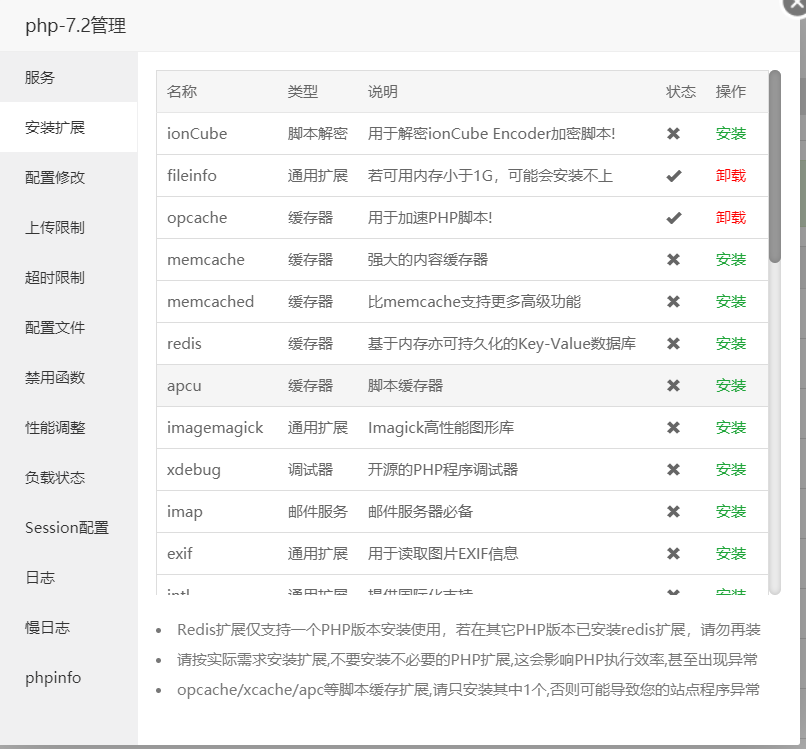Viewport: 806px width, 749px height.
Task: Click the xdebug status cross icon
Action: [x=673, y=469]
